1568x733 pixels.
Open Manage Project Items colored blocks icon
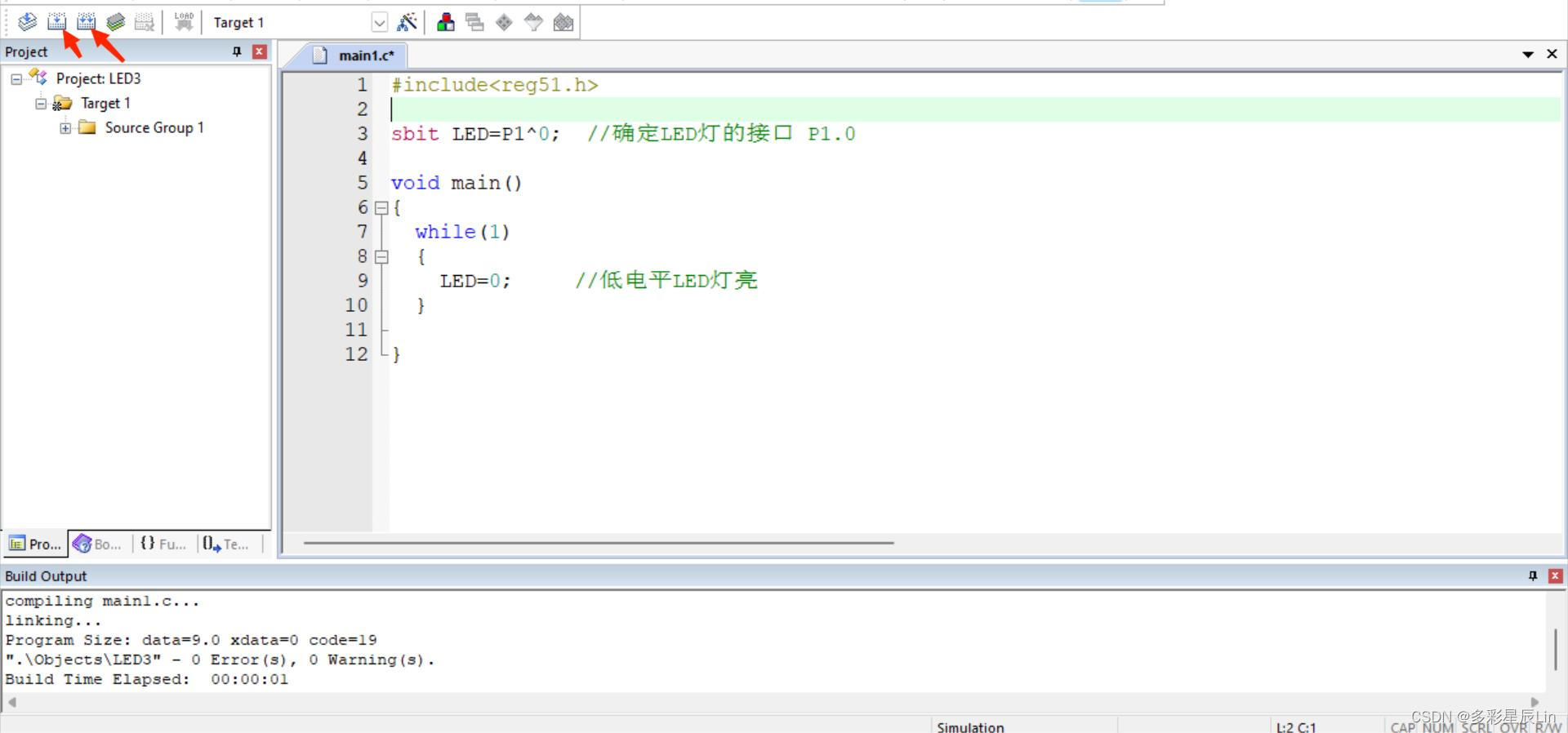pos(445,22)
